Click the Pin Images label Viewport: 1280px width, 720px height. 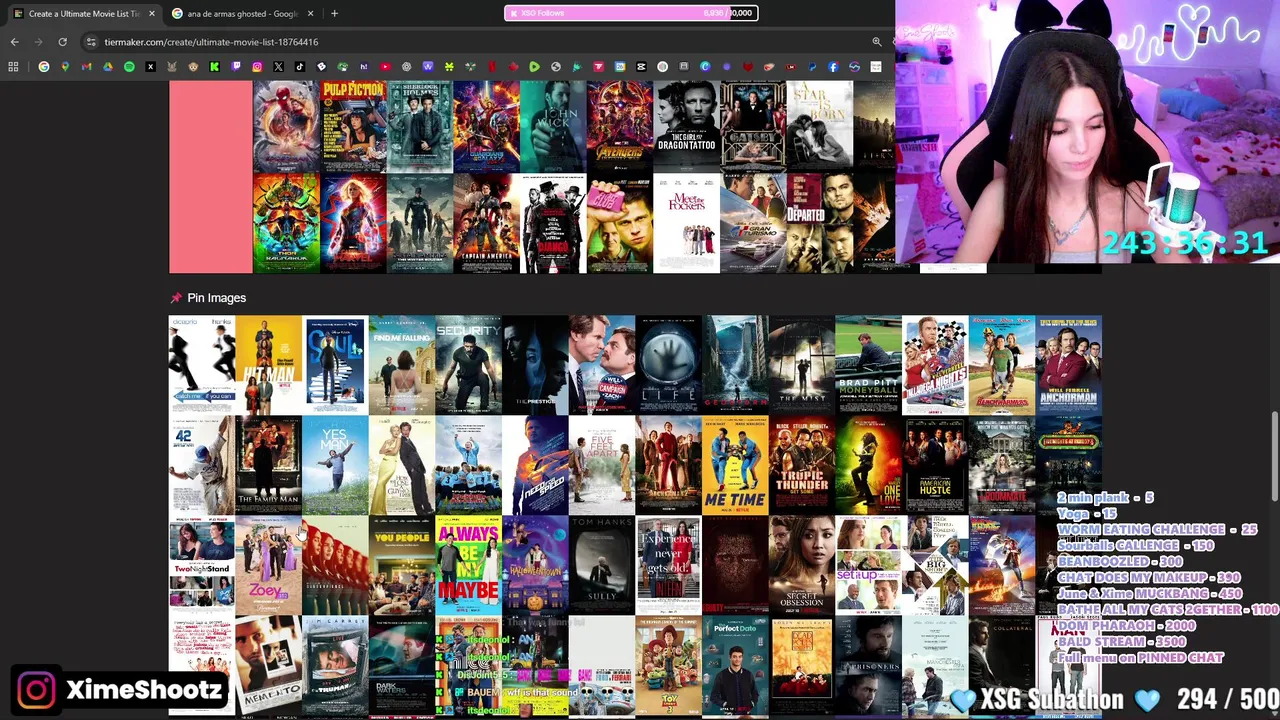click(x=216, y=298)
